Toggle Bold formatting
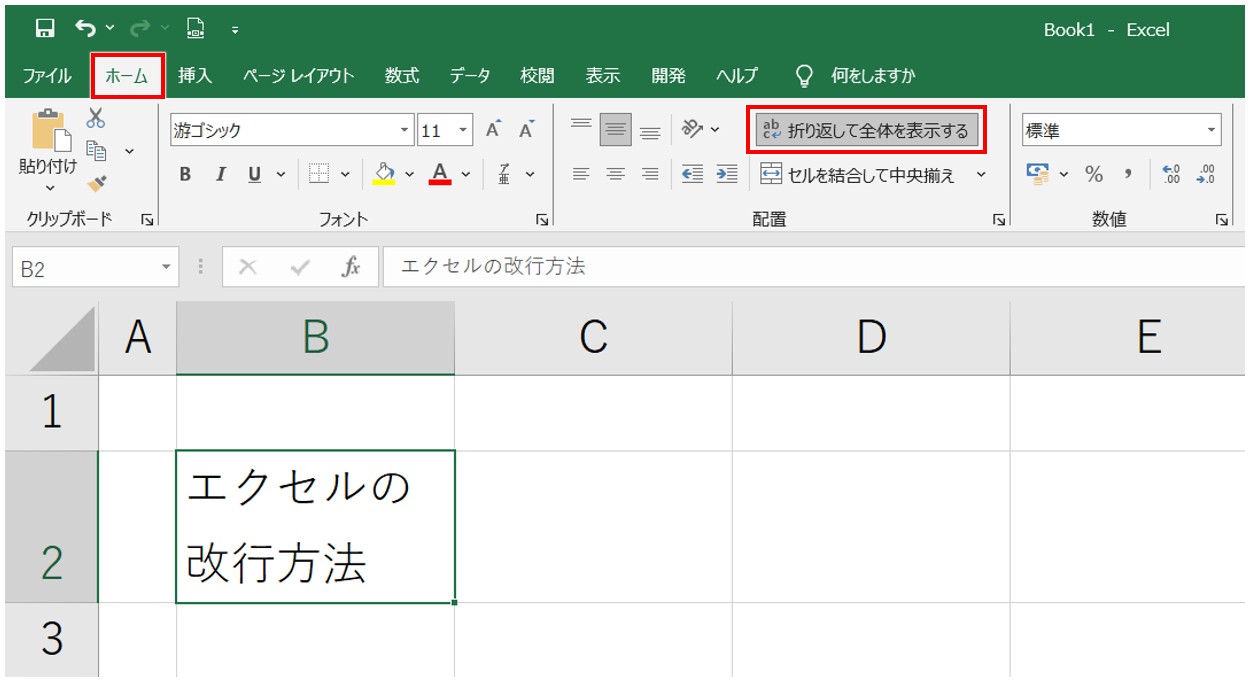The image size is (1251, 682). coord(185,175)
